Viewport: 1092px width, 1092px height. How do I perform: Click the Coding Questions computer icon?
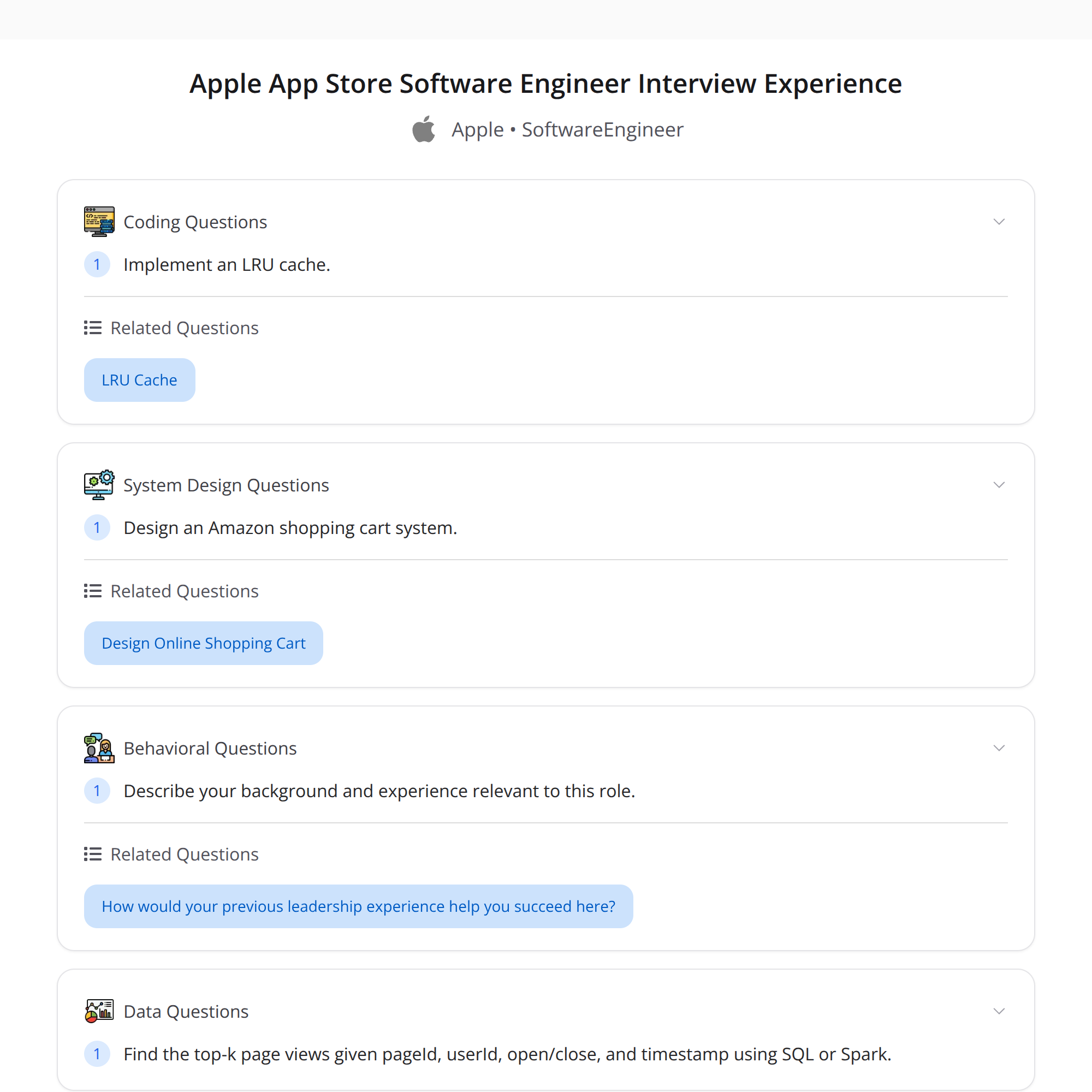(99, 222)
